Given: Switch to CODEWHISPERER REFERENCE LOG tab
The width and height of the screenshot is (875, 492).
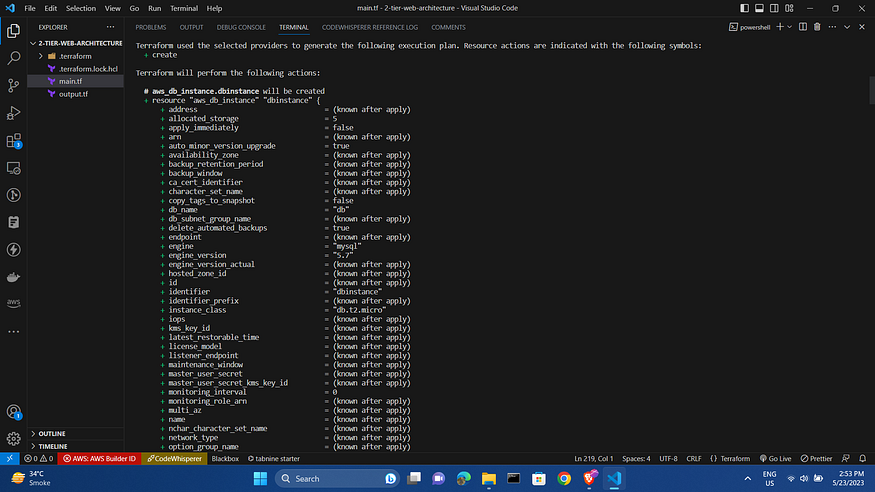Looking at the screenshot, I should click(369, 27).
